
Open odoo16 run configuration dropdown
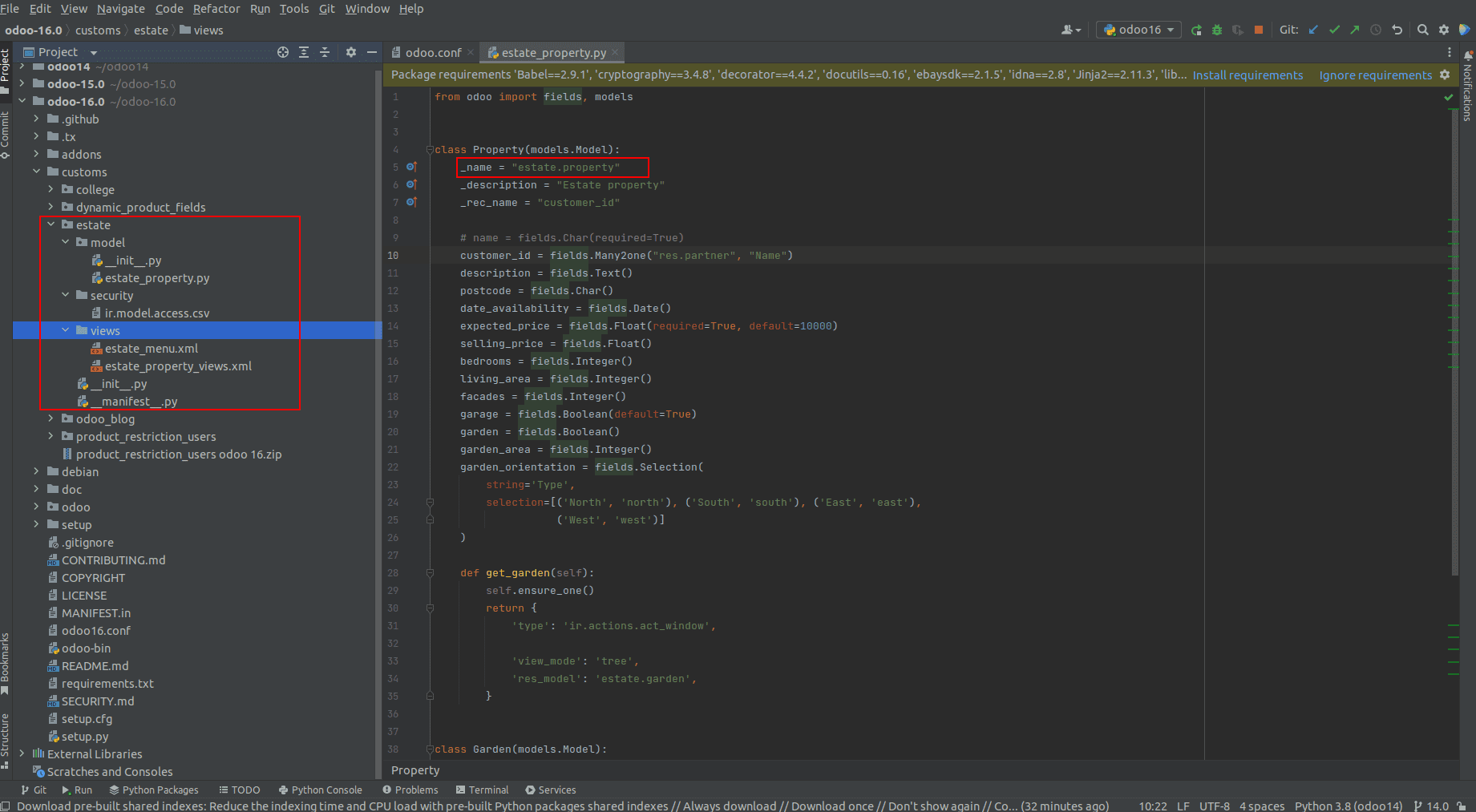(1138, 30)
